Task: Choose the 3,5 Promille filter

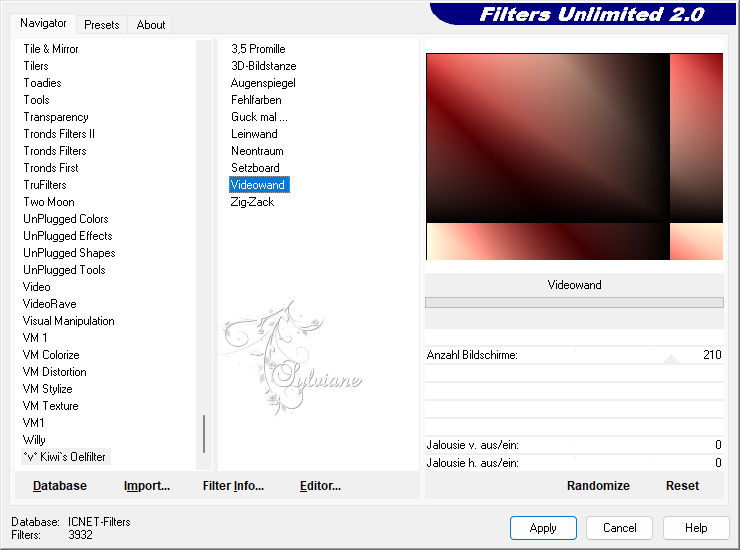Action: [x=258, y=49]
